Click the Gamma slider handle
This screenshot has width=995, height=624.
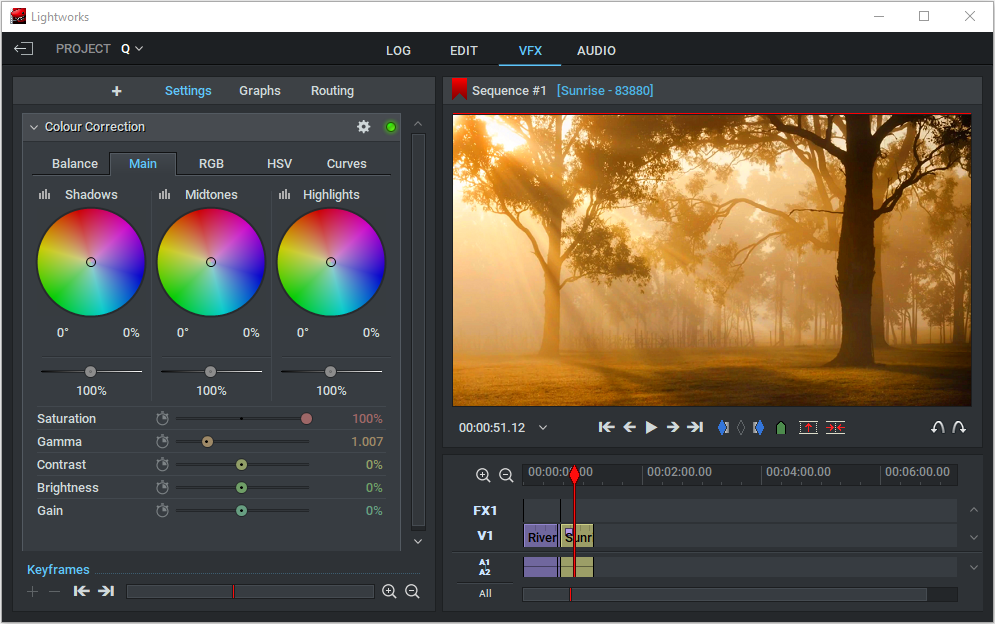[208, 441]
